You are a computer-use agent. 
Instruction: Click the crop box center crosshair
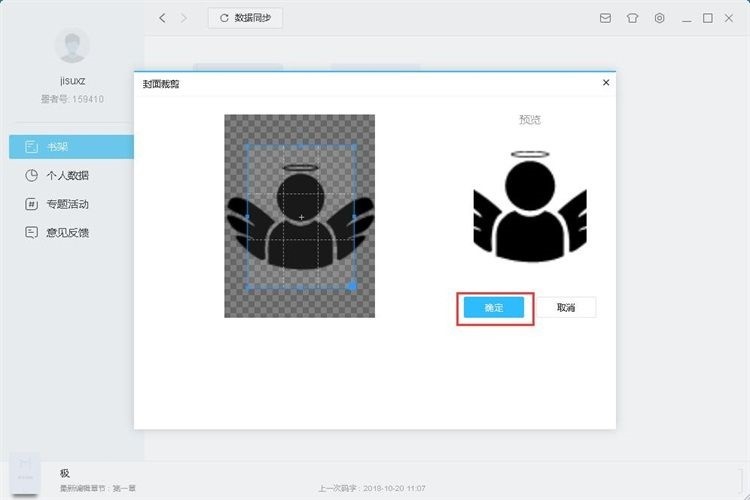301,217
